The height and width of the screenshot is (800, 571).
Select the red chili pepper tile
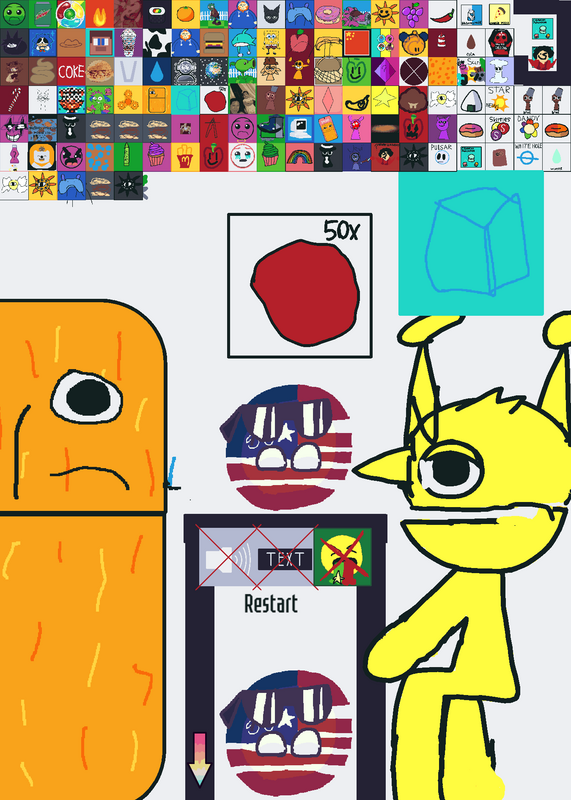coord(442,14)
